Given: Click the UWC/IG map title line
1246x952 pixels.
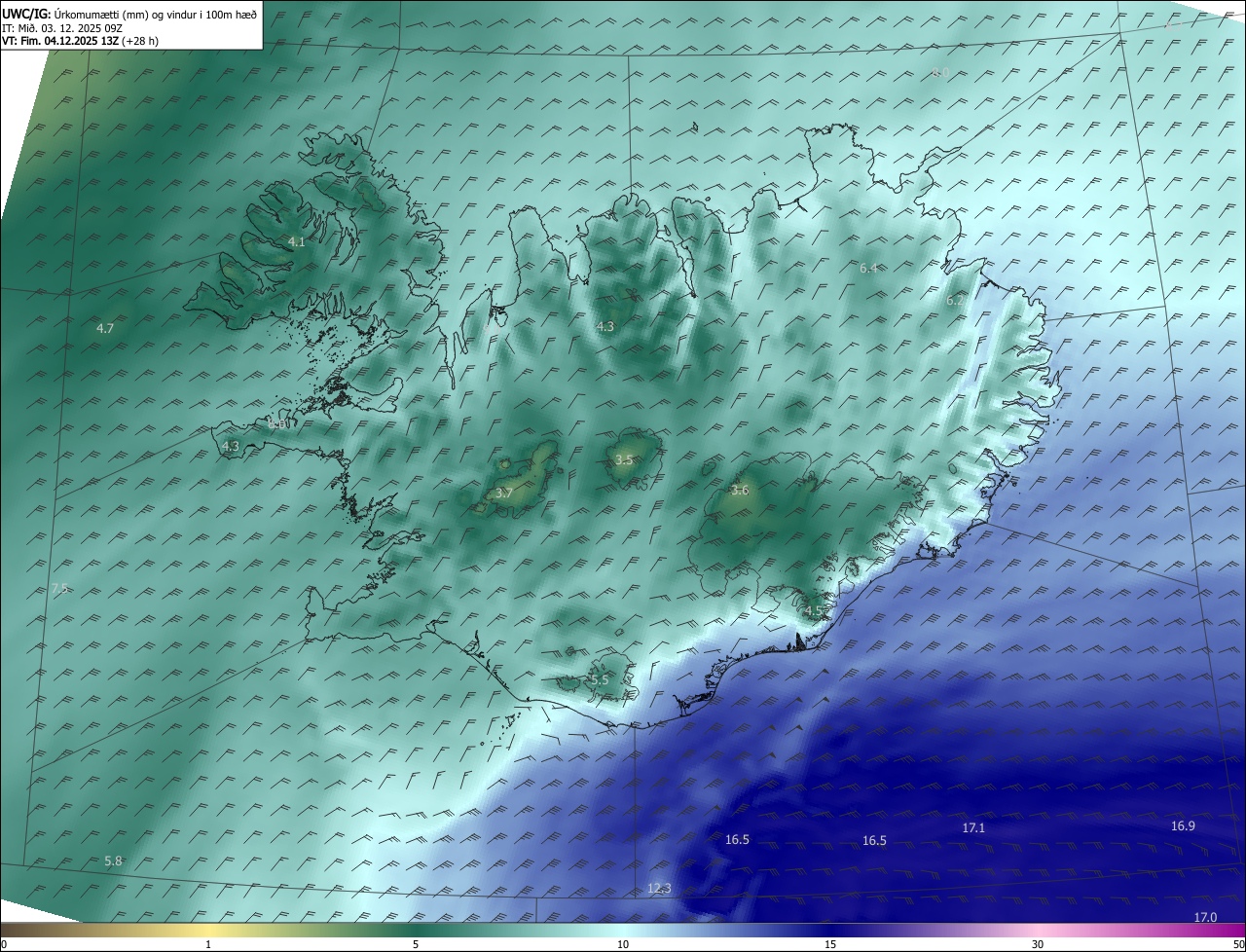Looking at the screenshot, I should tap(129, 14).
